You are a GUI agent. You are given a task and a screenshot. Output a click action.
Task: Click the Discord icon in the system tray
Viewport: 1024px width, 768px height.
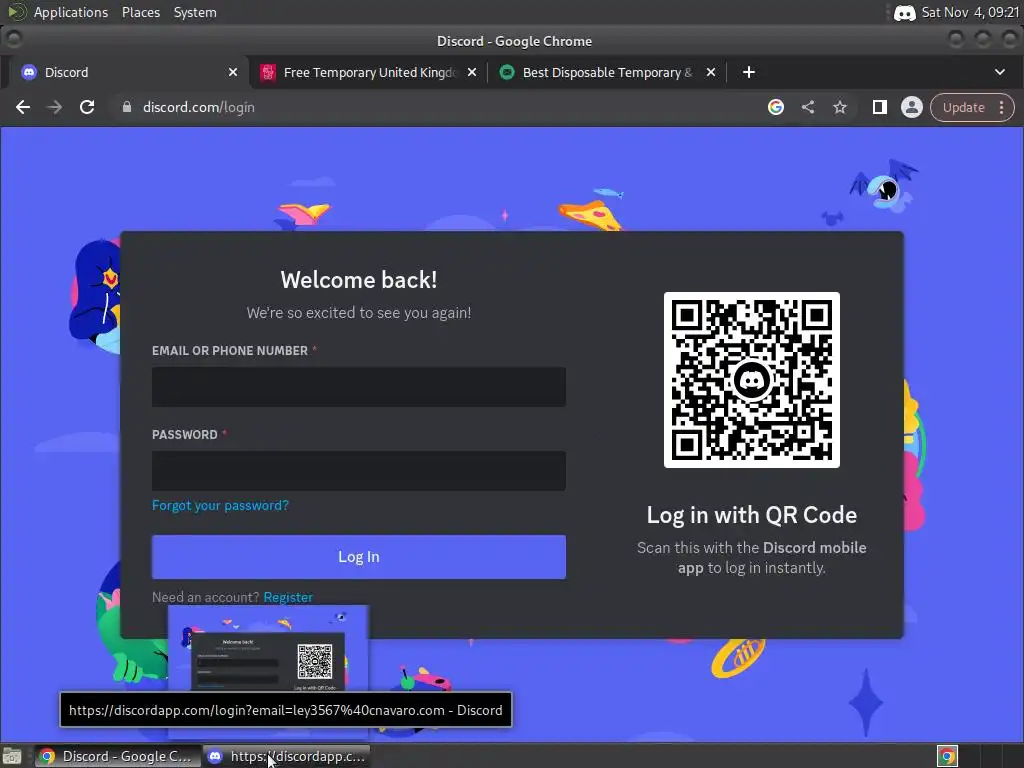[x=904, y=13]
